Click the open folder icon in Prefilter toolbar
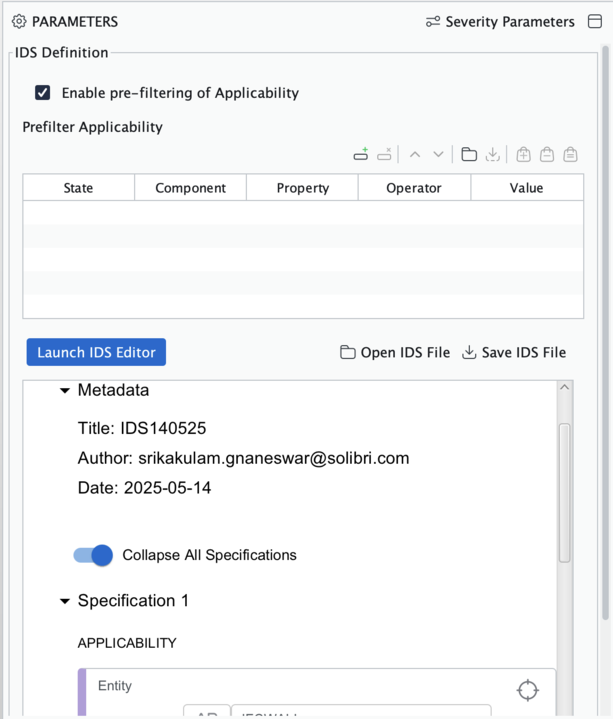This screenshot has width=613, height=719. [x=469, y=155]
